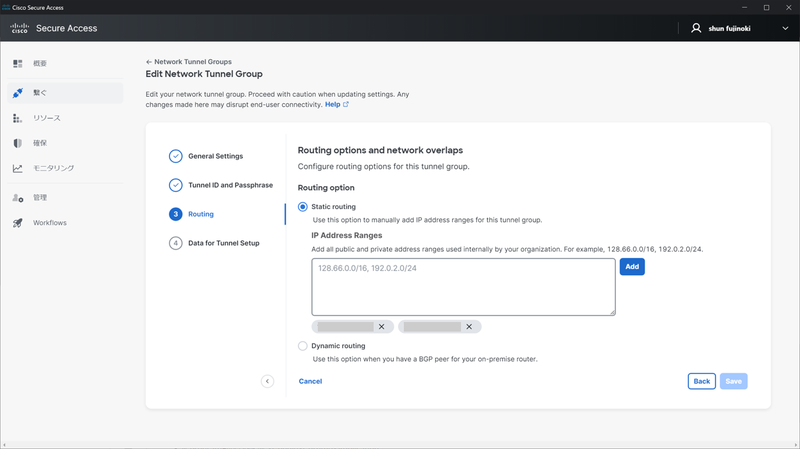Select the Static routing radio button

[x=303, y=207]
